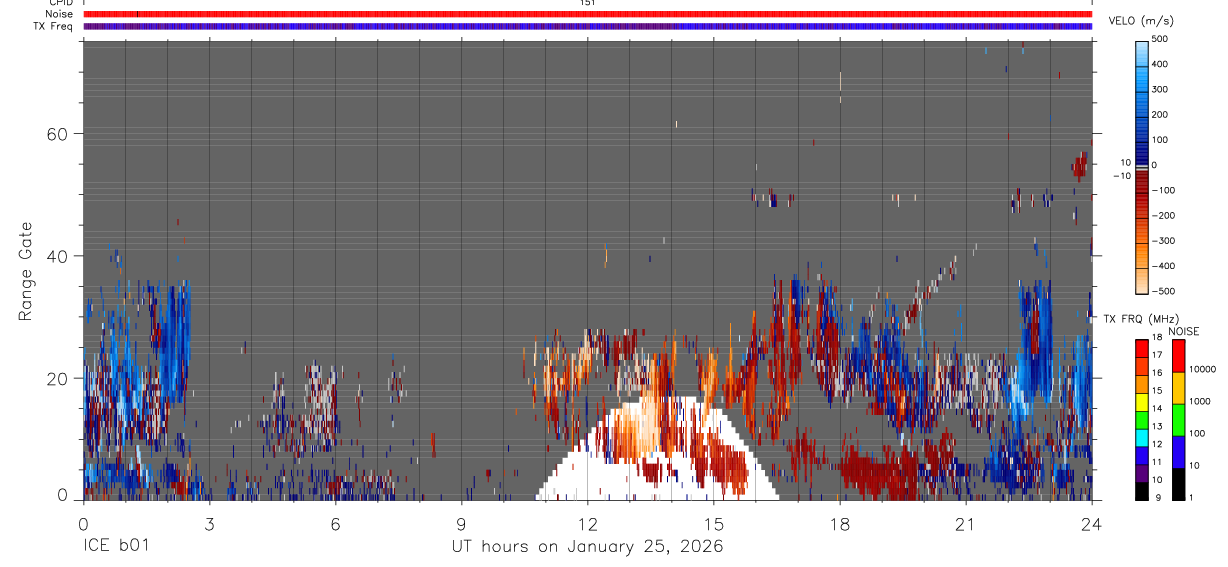Click NOISE legend value 1
Viewport: 1228px width, 567px height.
click(1189, 497)
